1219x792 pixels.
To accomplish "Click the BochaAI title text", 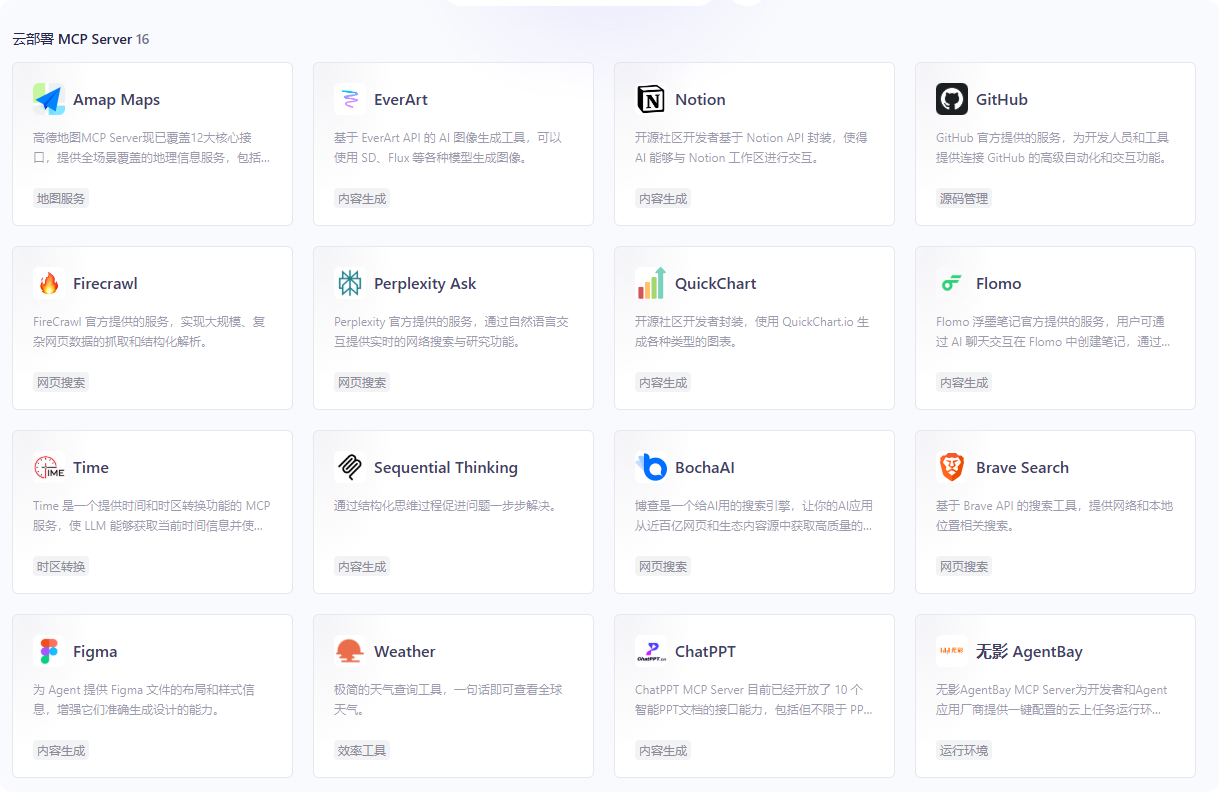I will click(705, 468).
